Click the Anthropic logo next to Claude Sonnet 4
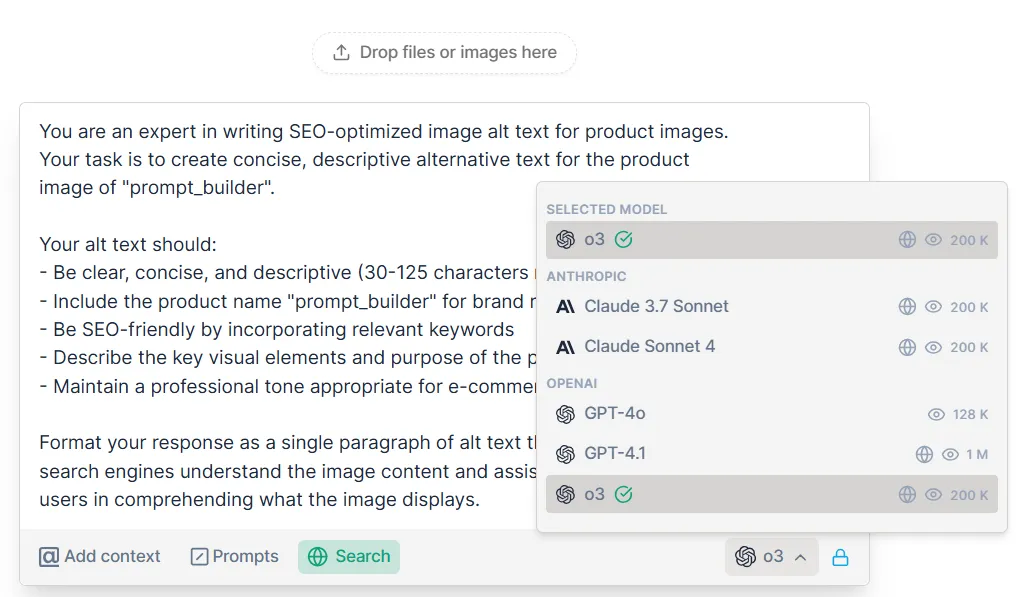This screenshot has height=597, width=1030. [565, 347]
